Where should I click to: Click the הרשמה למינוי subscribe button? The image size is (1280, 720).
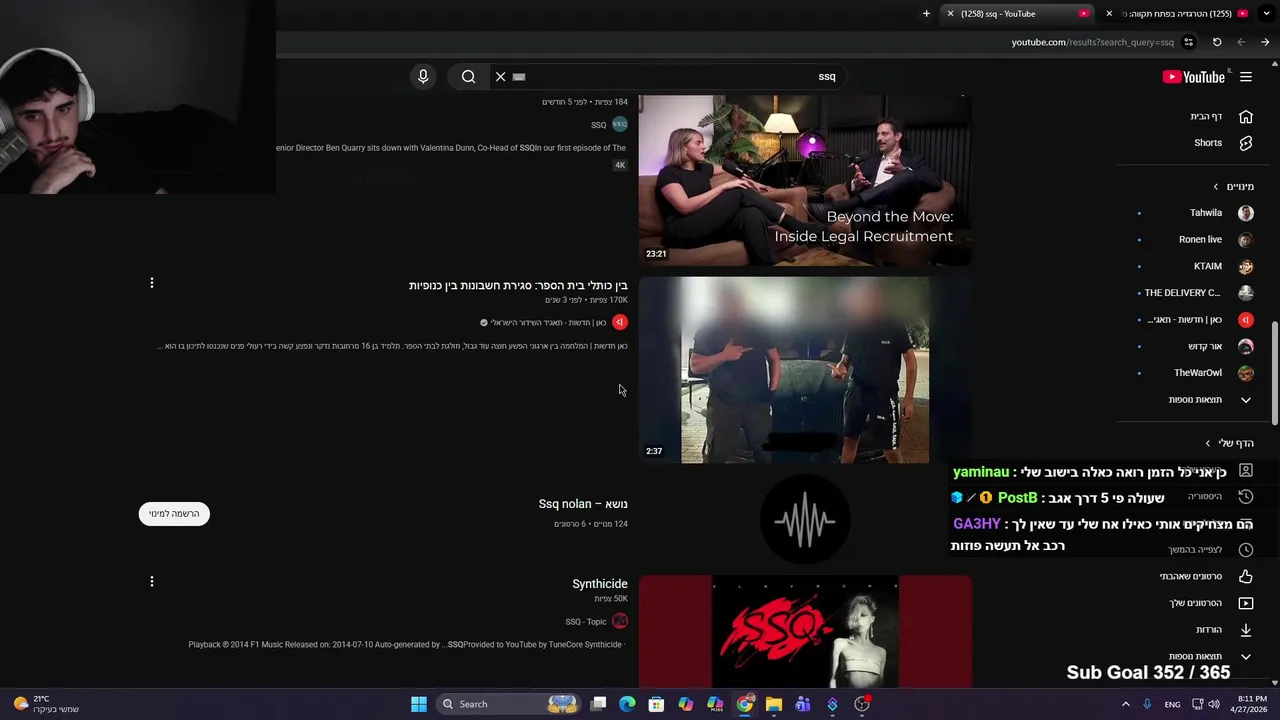click(174, 514)
